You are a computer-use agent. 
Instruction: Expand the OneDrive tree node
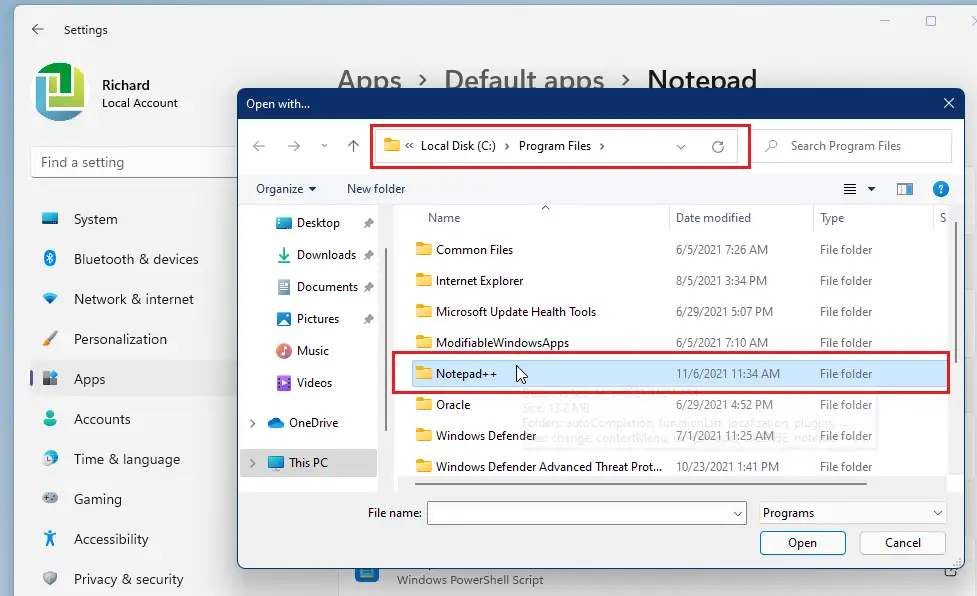[x=252, y=423]
